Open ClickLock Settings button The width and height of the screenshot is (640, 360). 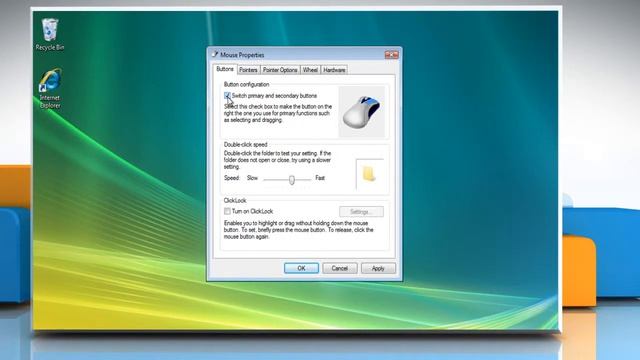[x=361, y=211]
